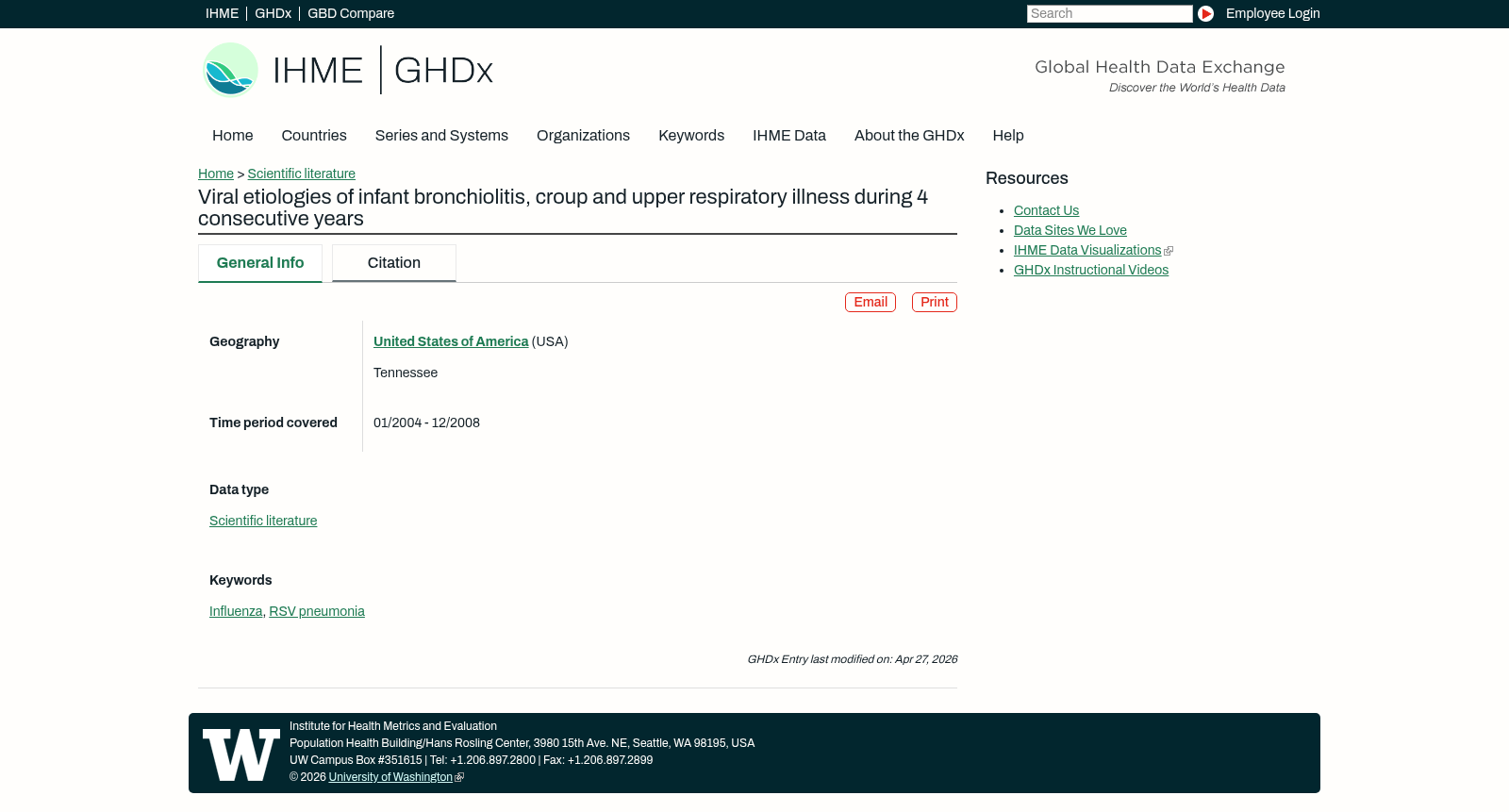Open GHDx Instructional Videos link
1509x812 pixels.
pos(1091,271)
